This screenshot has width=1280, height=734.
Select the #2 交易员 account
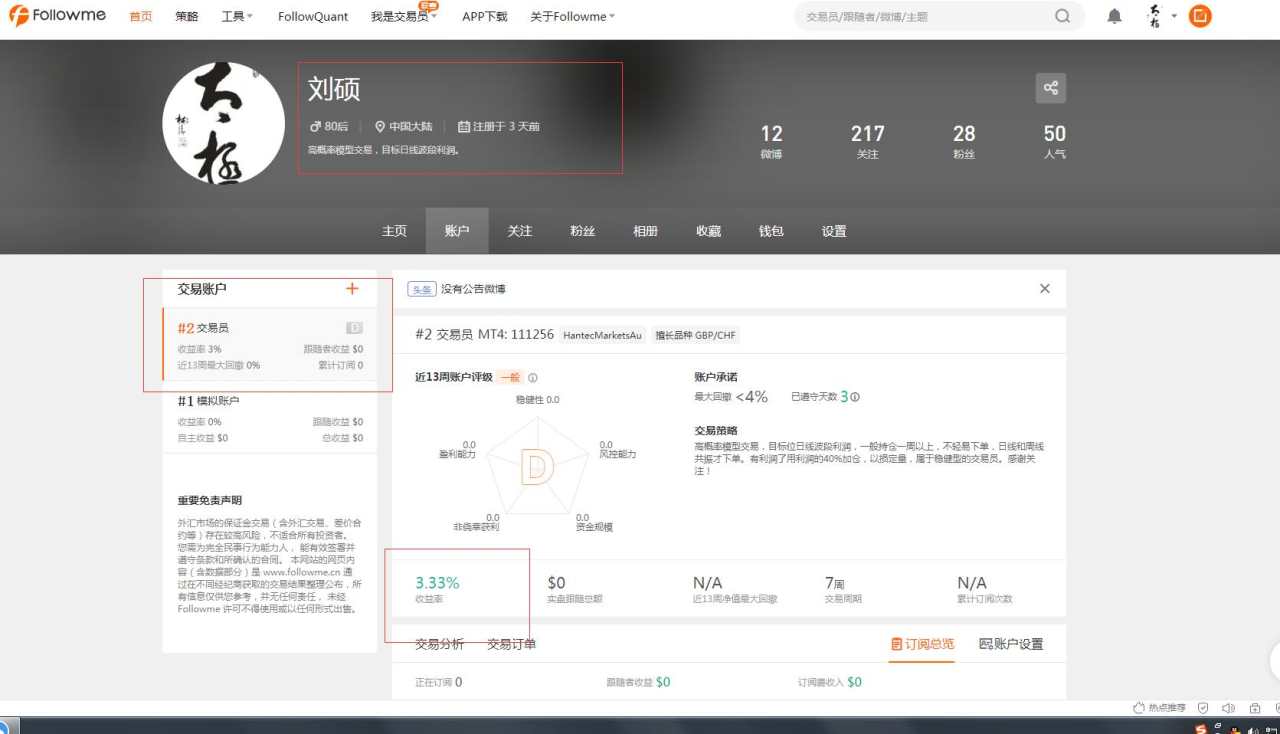click(x=270, y=345)
